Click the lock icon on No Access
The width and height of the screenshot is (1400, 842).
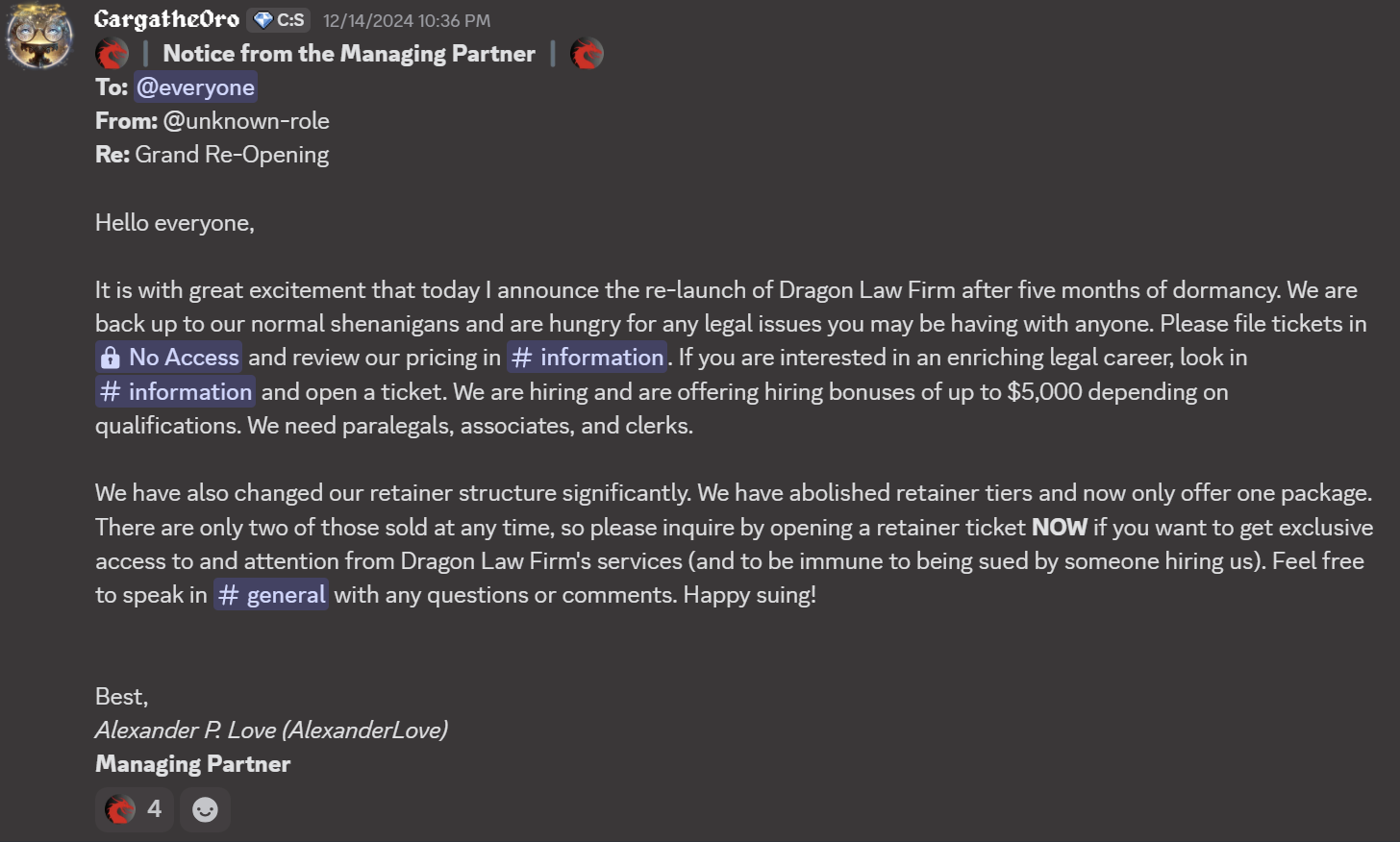[x=111, y=359]
